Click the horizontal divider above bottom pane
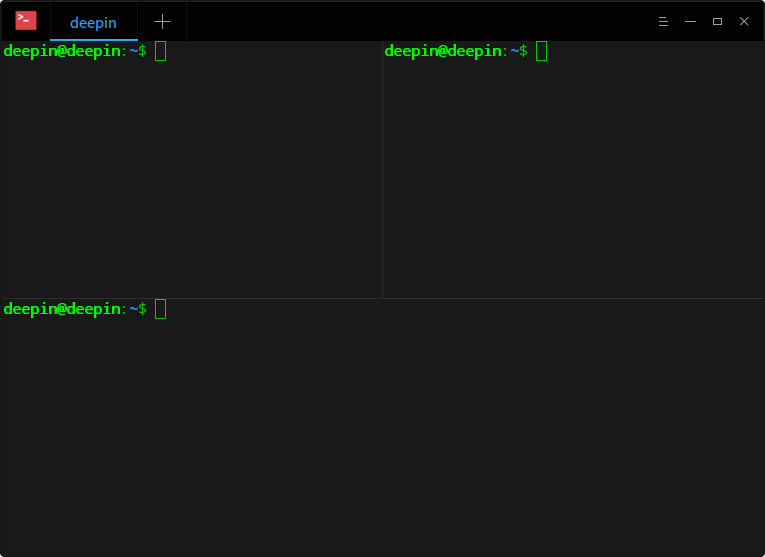The image size is (765, 557). (x=382, y=298)
